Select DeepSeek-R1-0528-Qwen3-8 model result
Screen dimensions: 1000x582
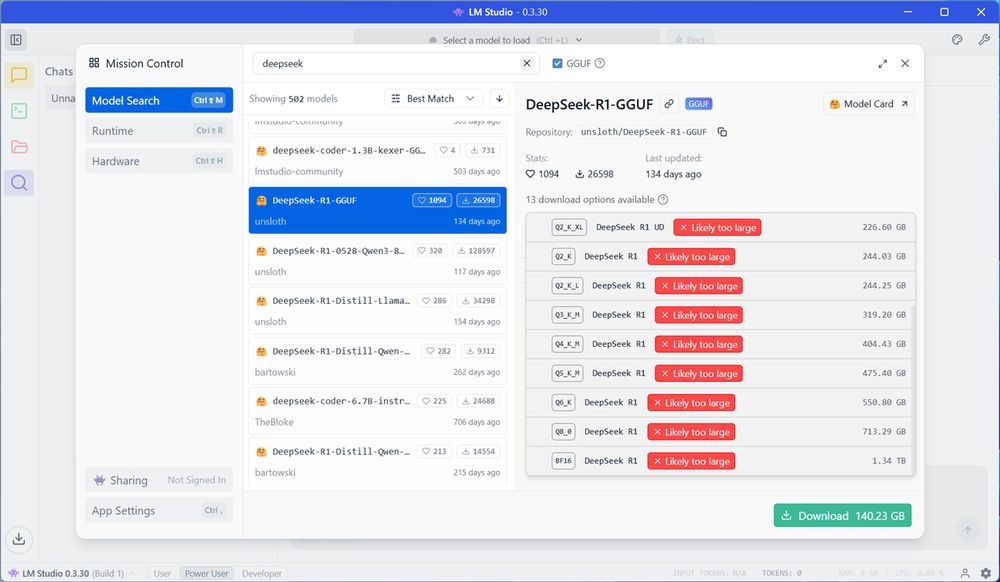point(378,261)
